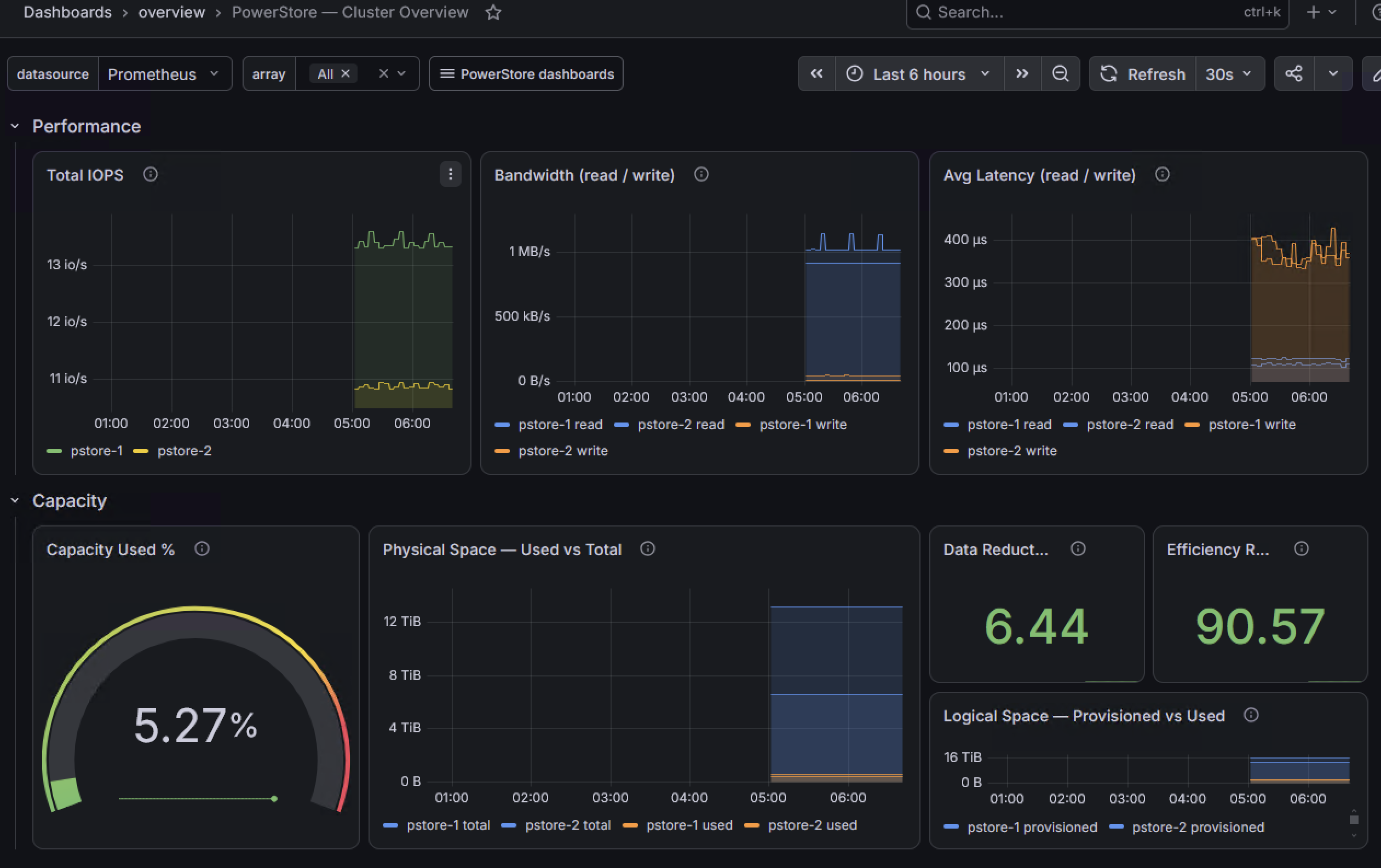Click the Capacity row title
The image size is (1381, 868).
pyautogui.click(x=70, y=501)
